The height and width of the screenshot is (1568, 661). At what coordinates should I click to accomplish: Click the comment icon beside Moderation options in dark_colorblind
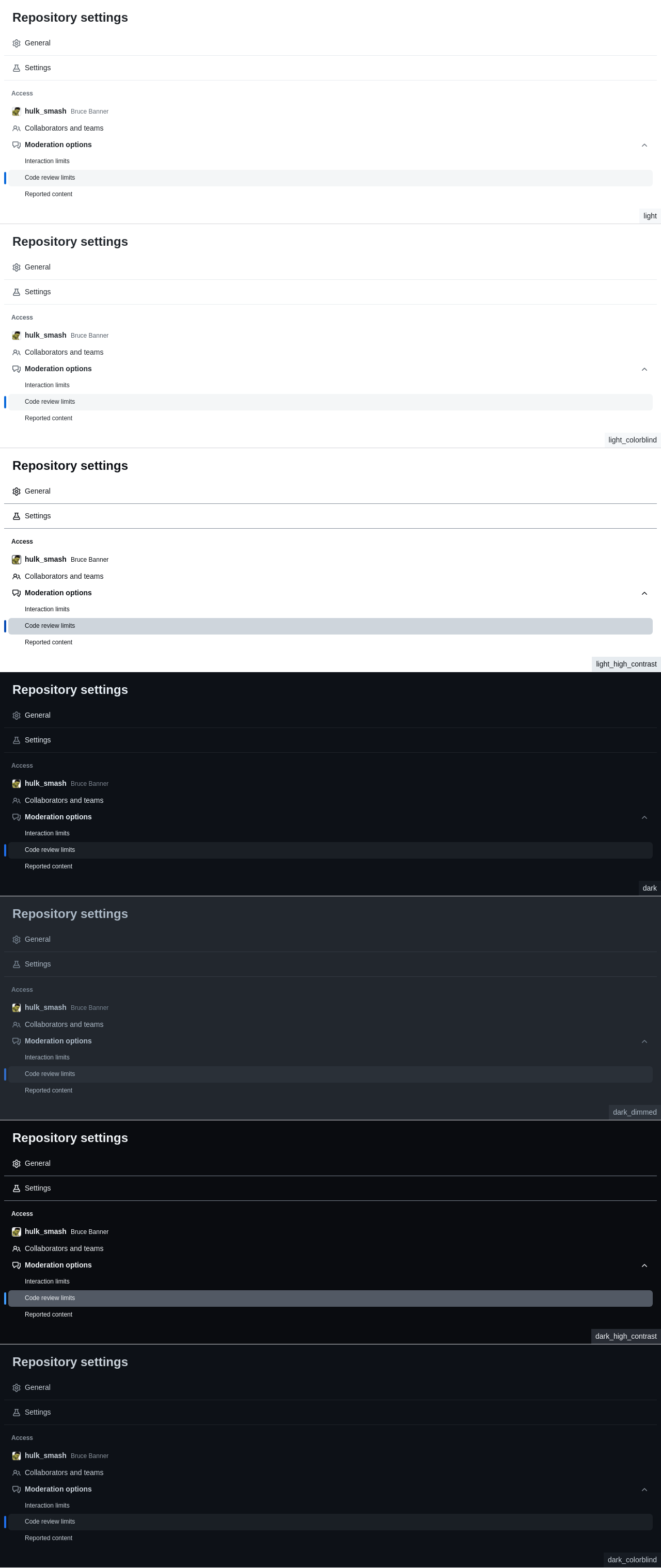click(x=17, y=1489)
